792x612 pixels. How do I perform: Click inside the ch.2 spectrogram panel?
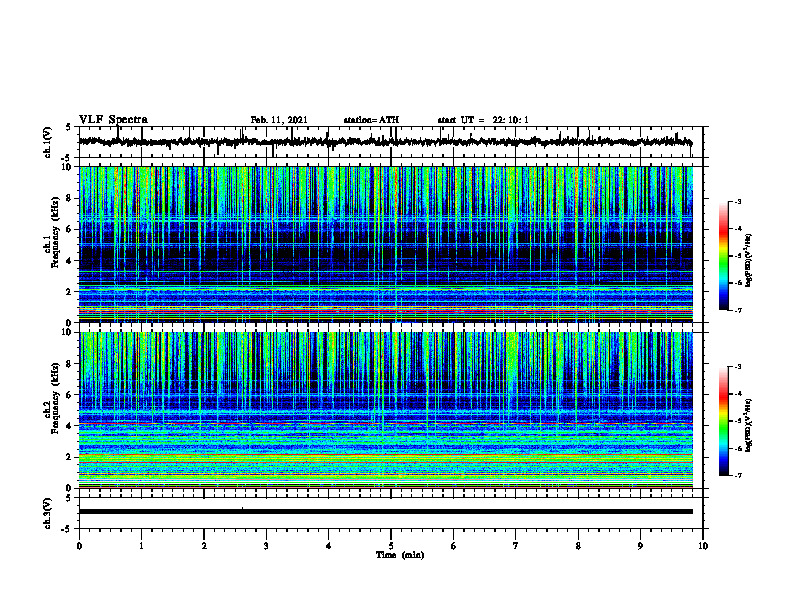pos(386,410)
